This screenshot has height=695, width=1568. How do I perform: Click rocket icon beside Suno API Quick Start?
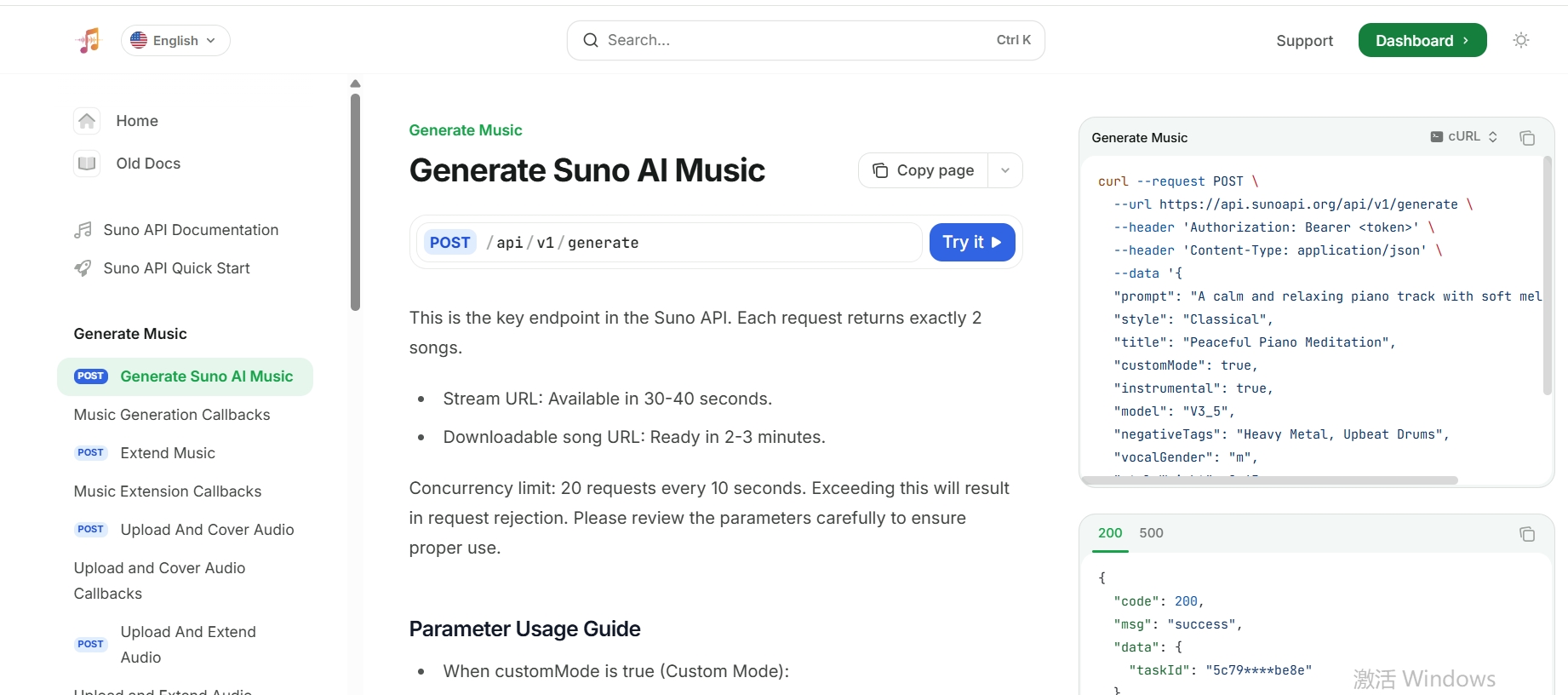(83, 268)
